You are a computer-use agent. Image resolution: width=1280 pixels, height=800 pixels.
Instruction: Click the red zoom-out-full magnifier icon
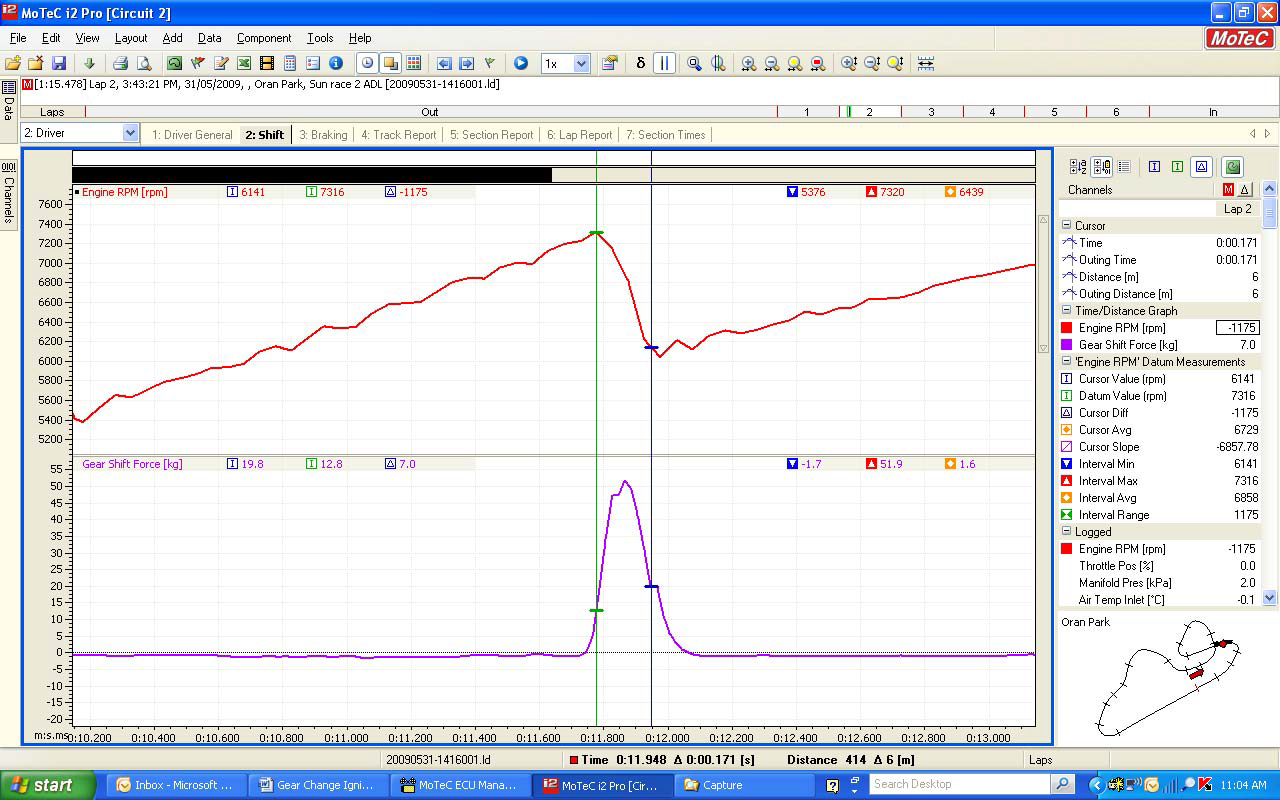[817, 63]
